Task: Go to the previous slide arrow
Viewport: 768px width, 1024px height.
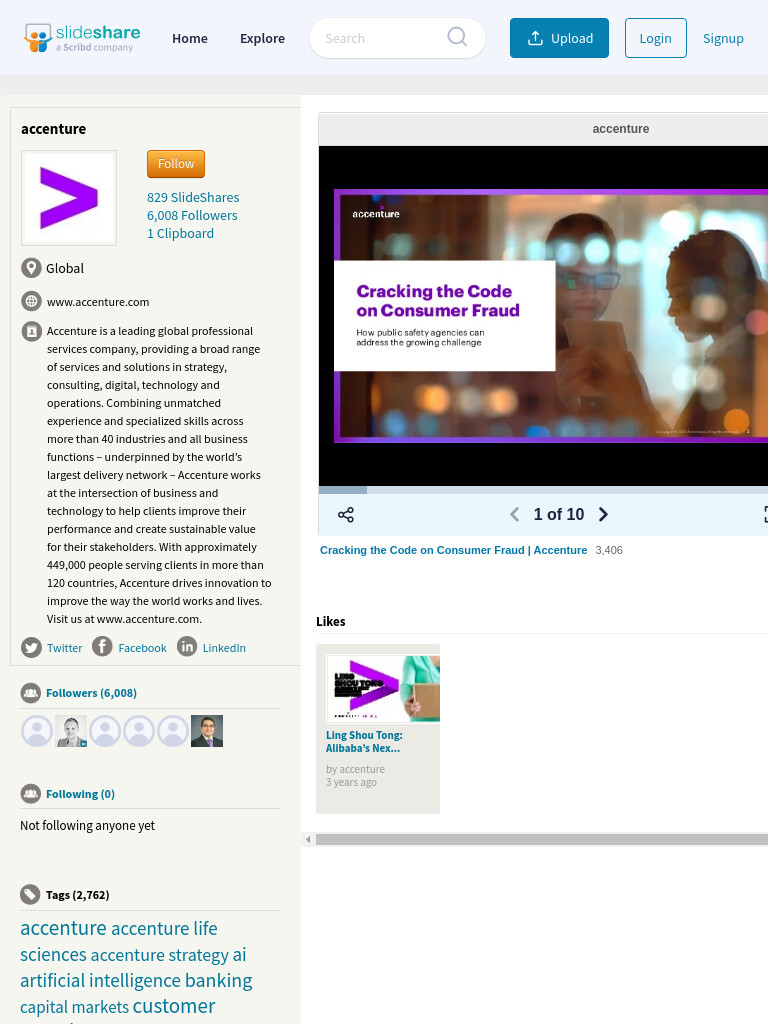Action: [x=515, y=515]
